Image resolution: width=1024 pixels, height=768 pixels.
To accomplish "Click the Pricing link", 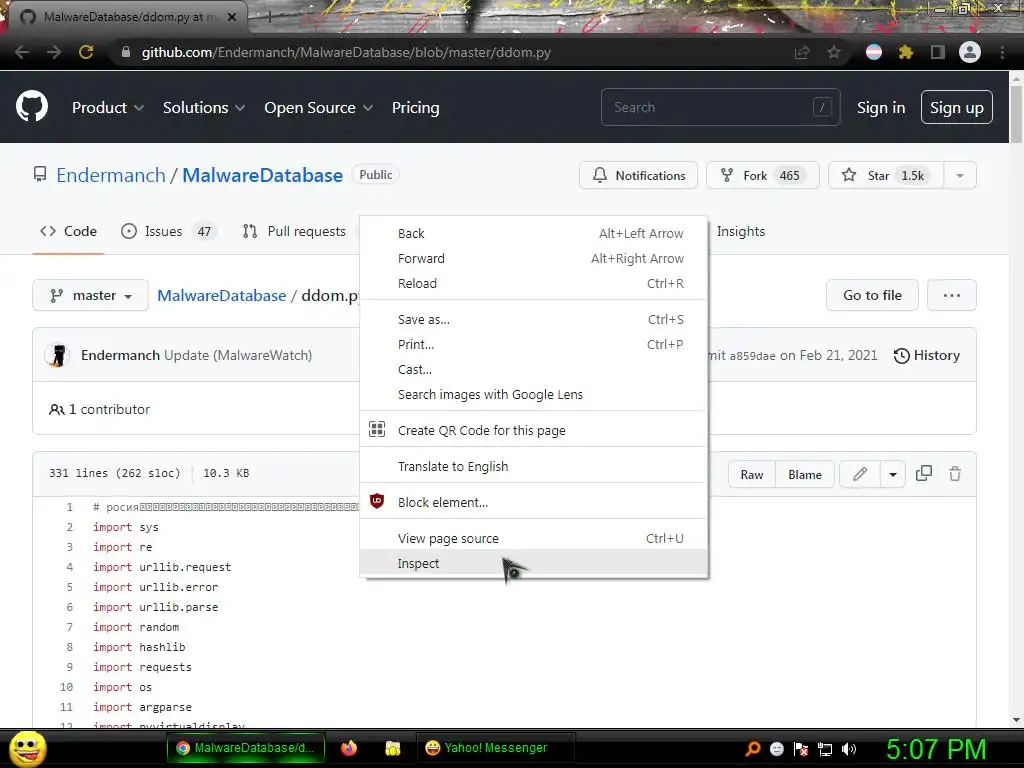I will tap(415, 108).
